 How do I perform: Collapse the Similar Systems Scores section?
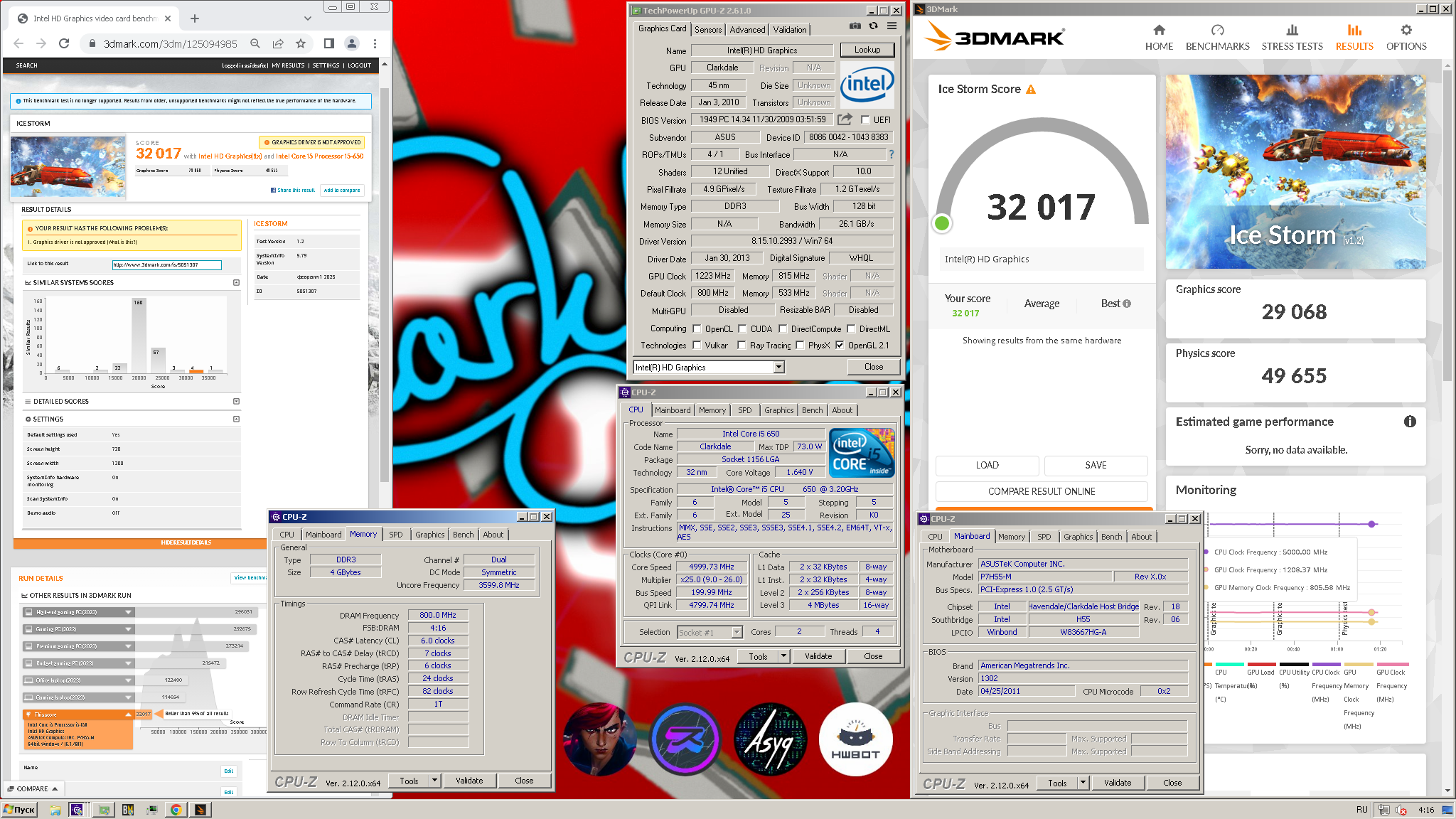coord(236,283)
